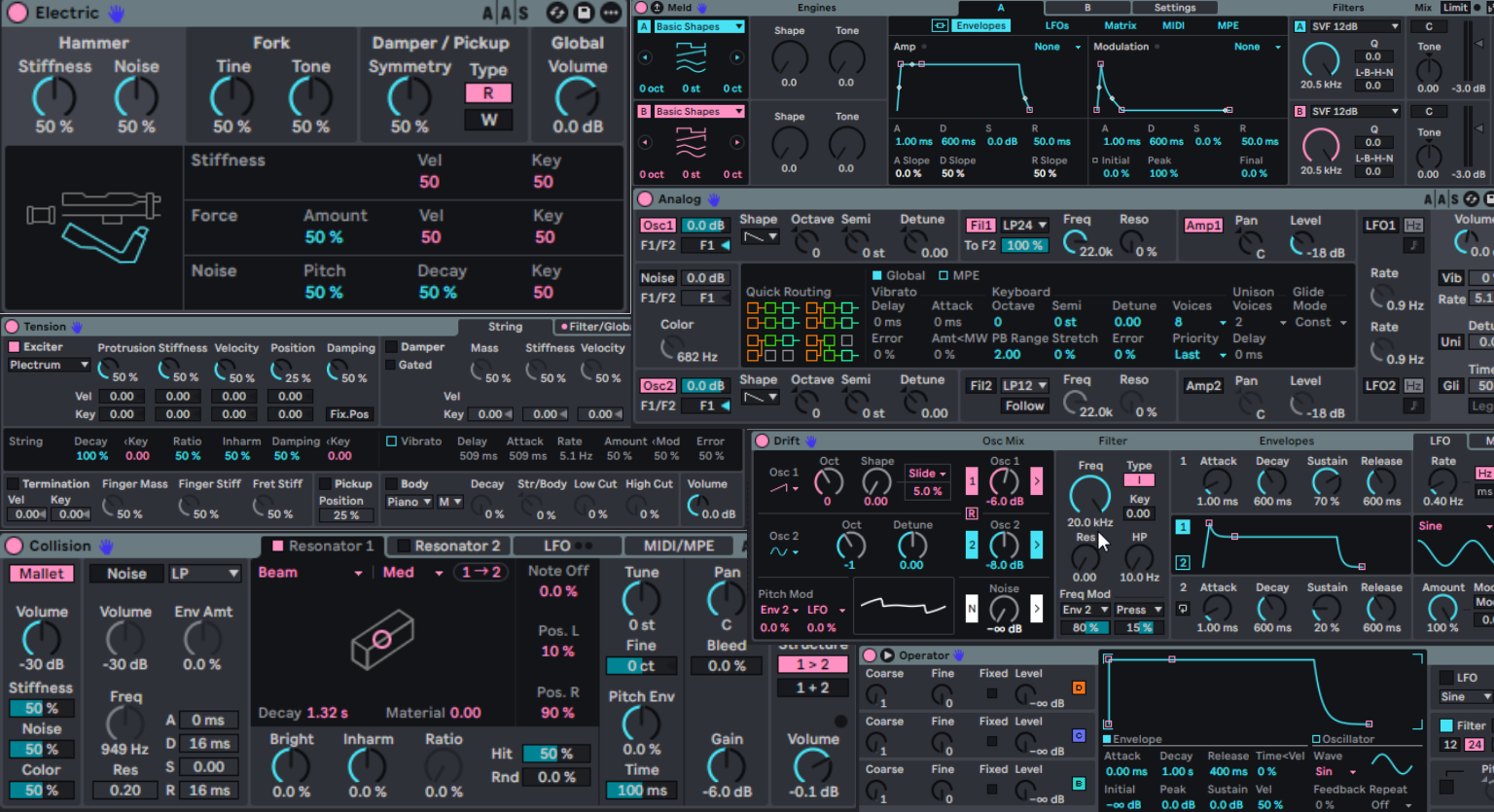The image size is (1494, 812).
Task: Toggle Drift Osc 1 filter routing arrow
Action: coord(1036,480)
